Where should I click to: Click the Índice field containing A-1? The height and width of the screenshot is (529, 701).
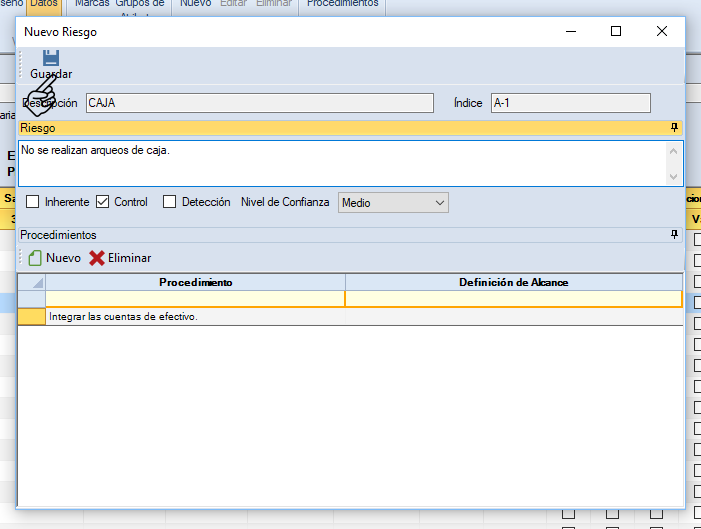(569, 103)
